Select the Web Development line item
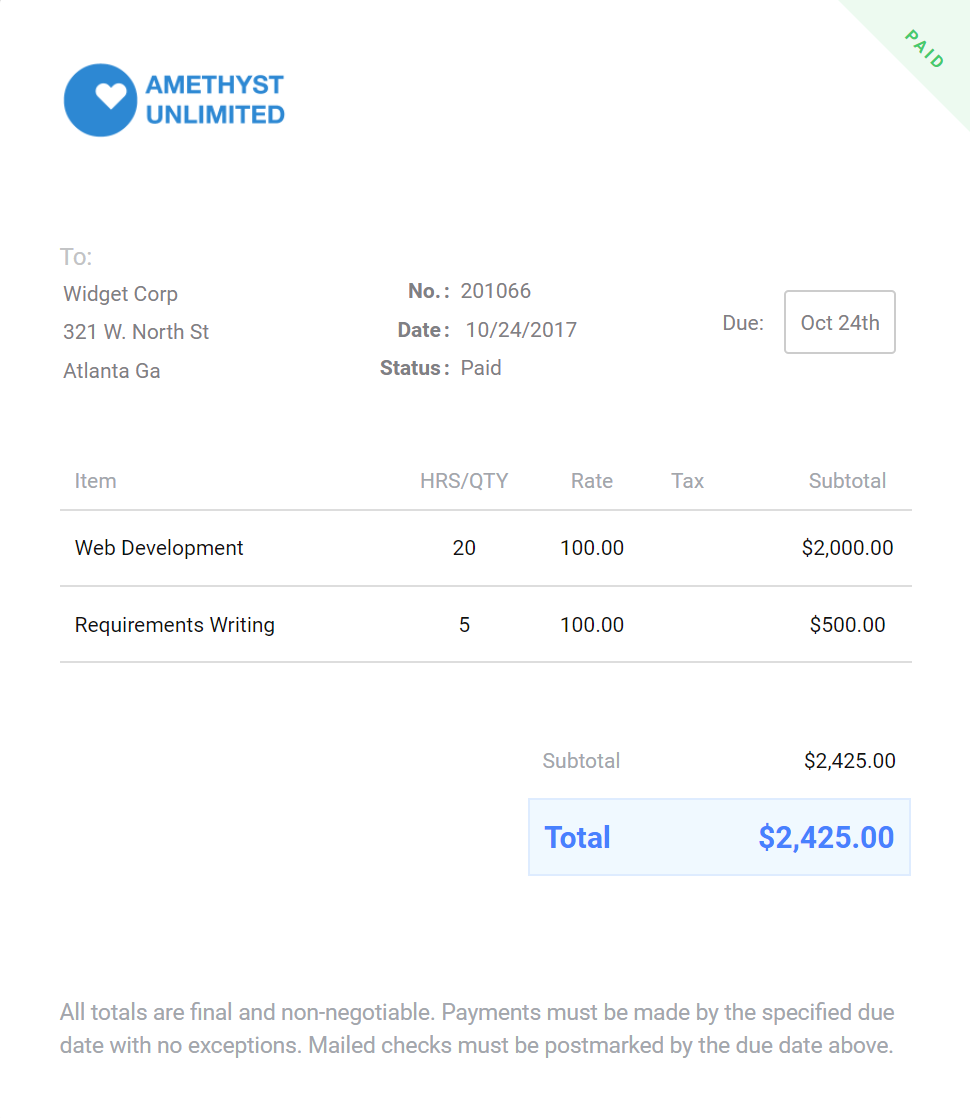 point(159,548)
